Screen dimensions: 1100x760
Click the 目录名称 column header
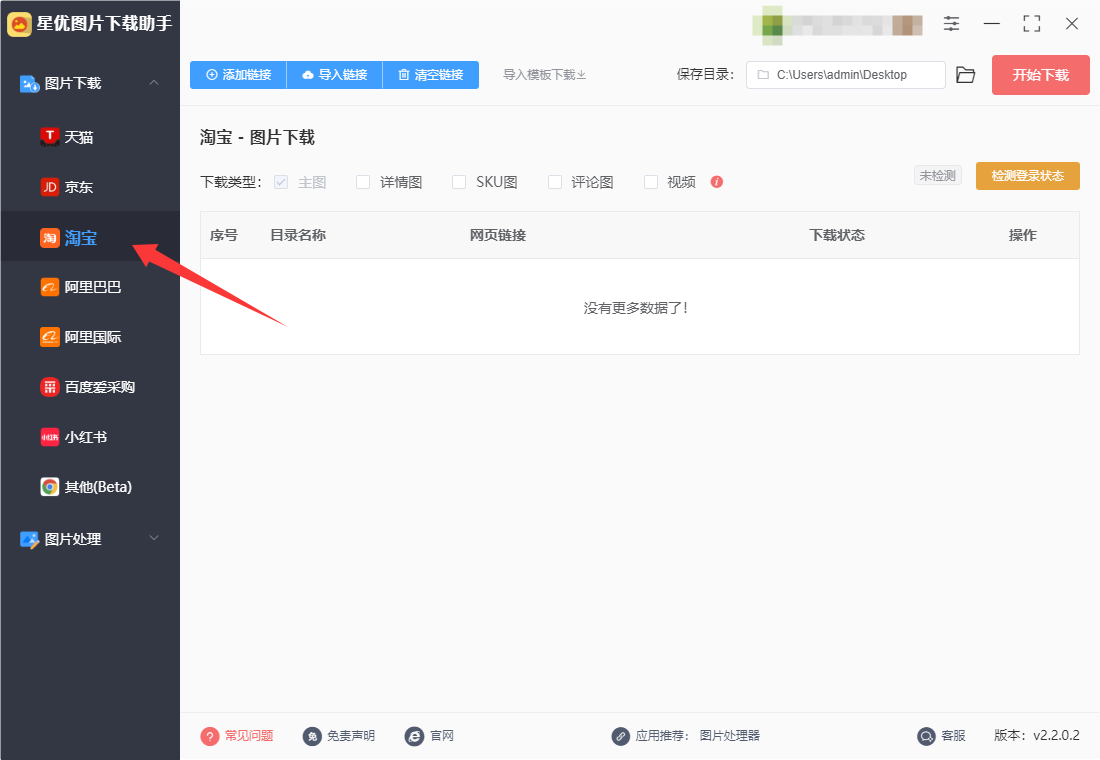tap(298, 236)
